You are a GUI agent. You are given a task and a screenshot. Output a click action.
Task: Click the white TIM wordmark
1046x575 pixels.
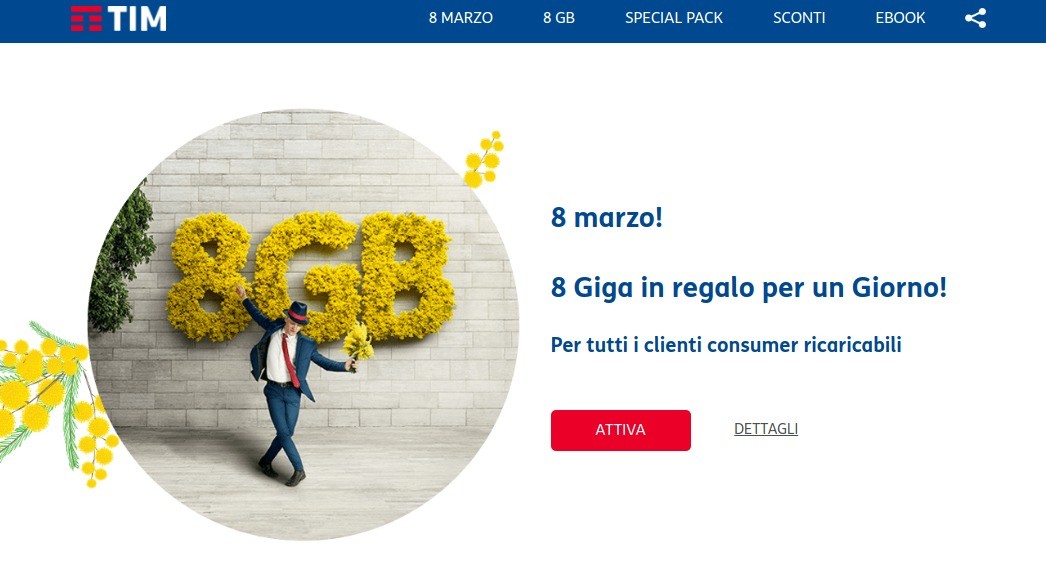[x=137, y=18]
